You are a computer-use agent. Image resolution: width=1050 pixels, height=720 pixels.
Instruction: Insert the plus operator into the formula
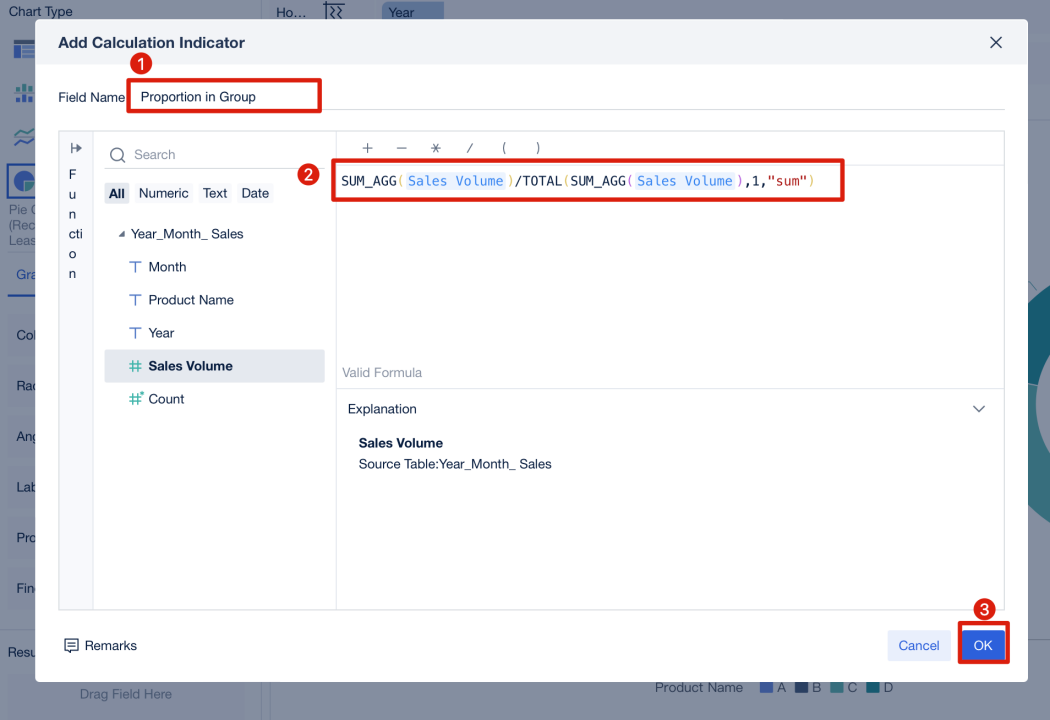[x=368, y=147]
